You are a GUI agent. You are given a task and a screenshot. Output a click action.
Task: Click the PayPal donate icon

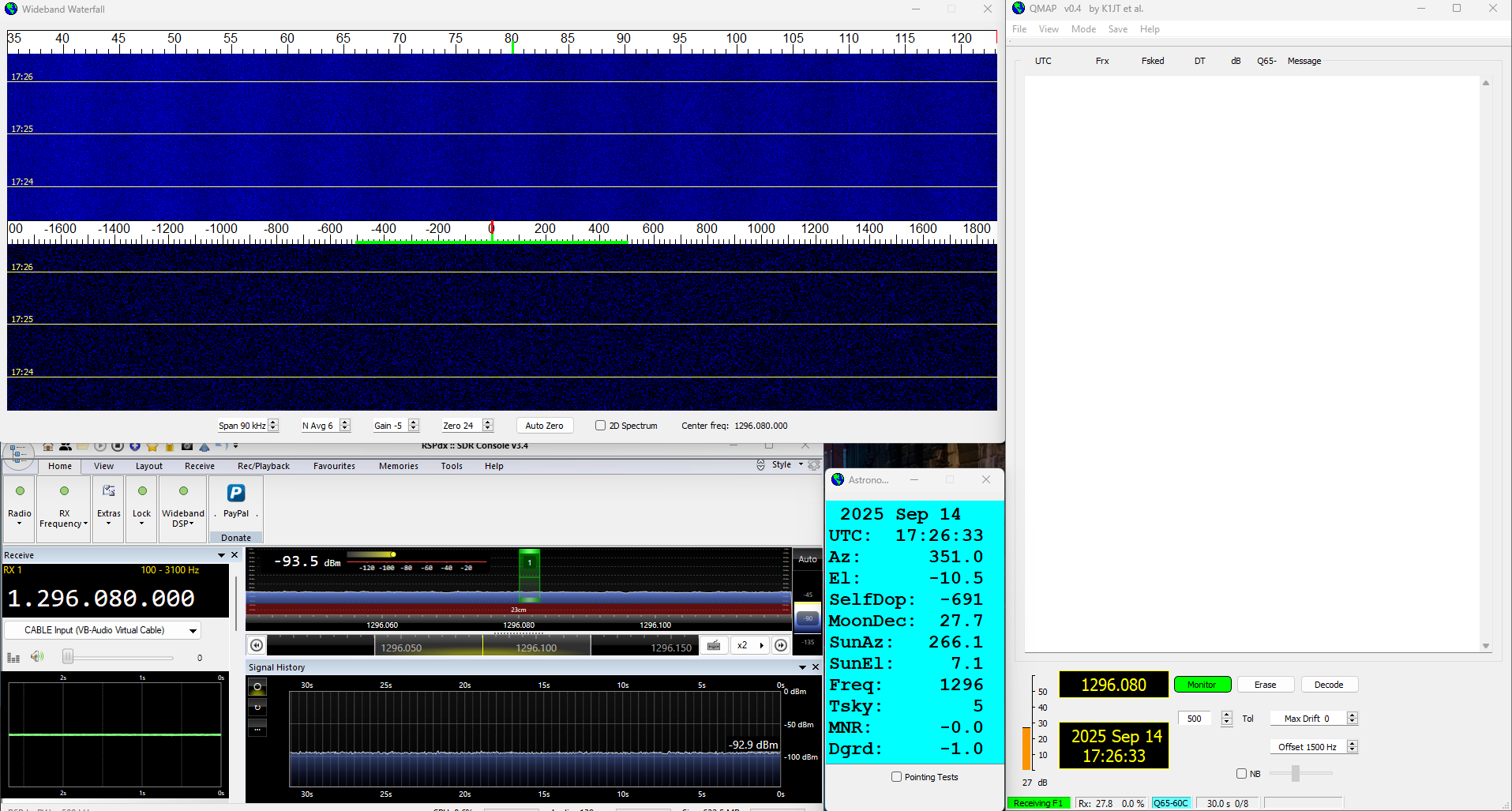[x=235, y=494]
